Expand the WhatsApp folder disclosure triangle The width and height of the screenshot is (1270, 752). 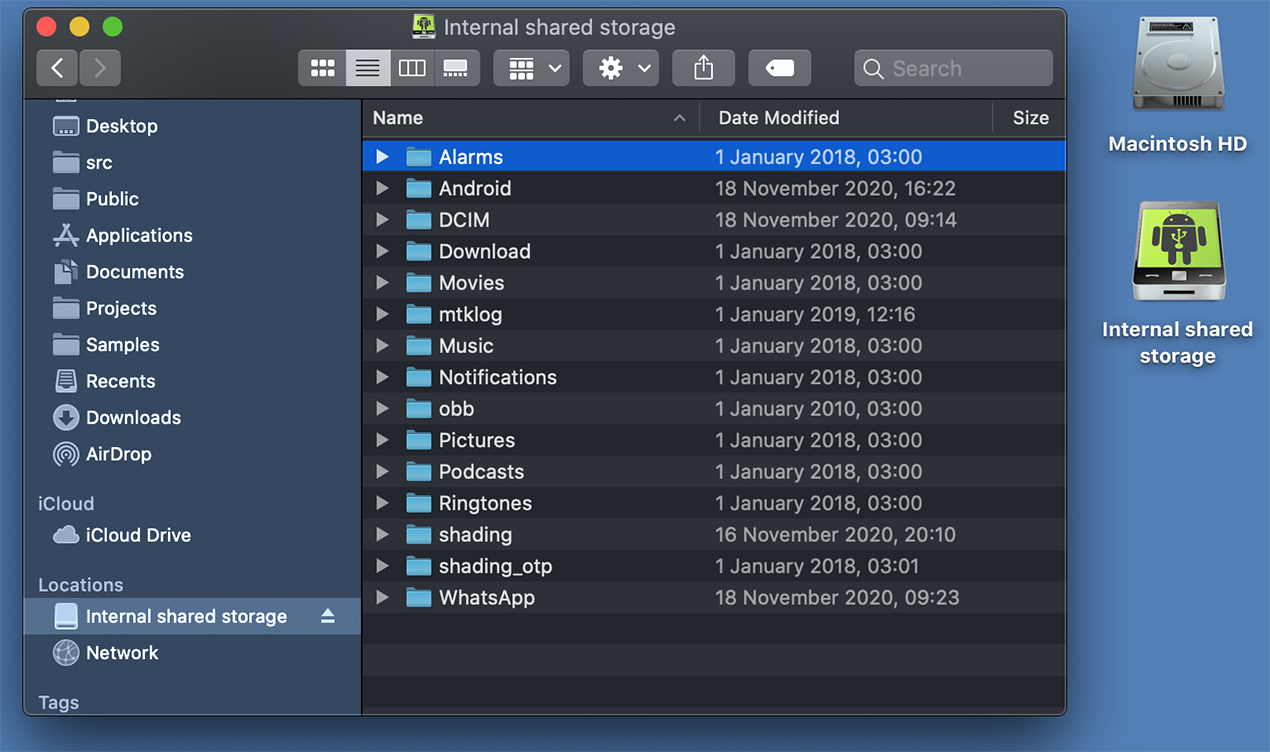tap(383, 597)
